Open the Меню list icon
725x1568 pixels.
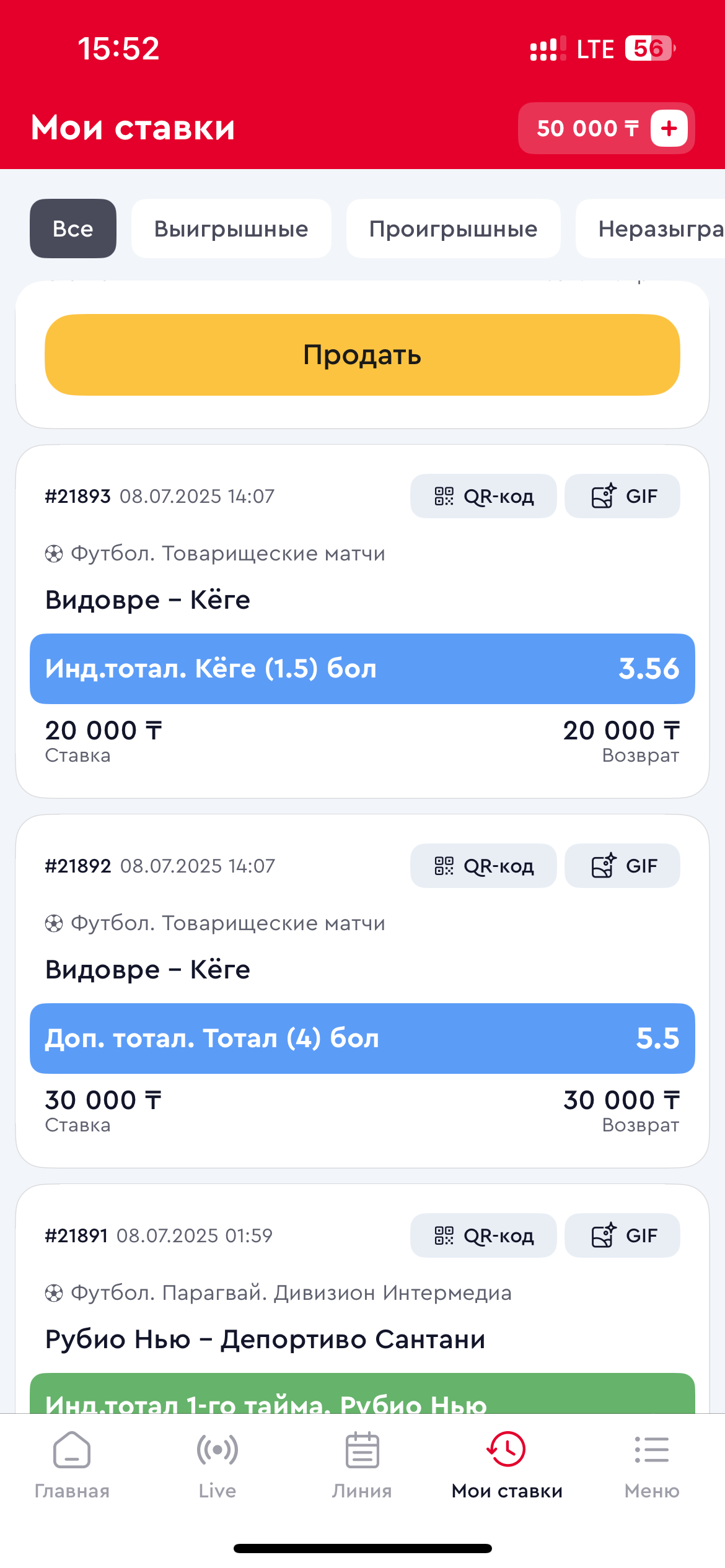(652, 1450)
